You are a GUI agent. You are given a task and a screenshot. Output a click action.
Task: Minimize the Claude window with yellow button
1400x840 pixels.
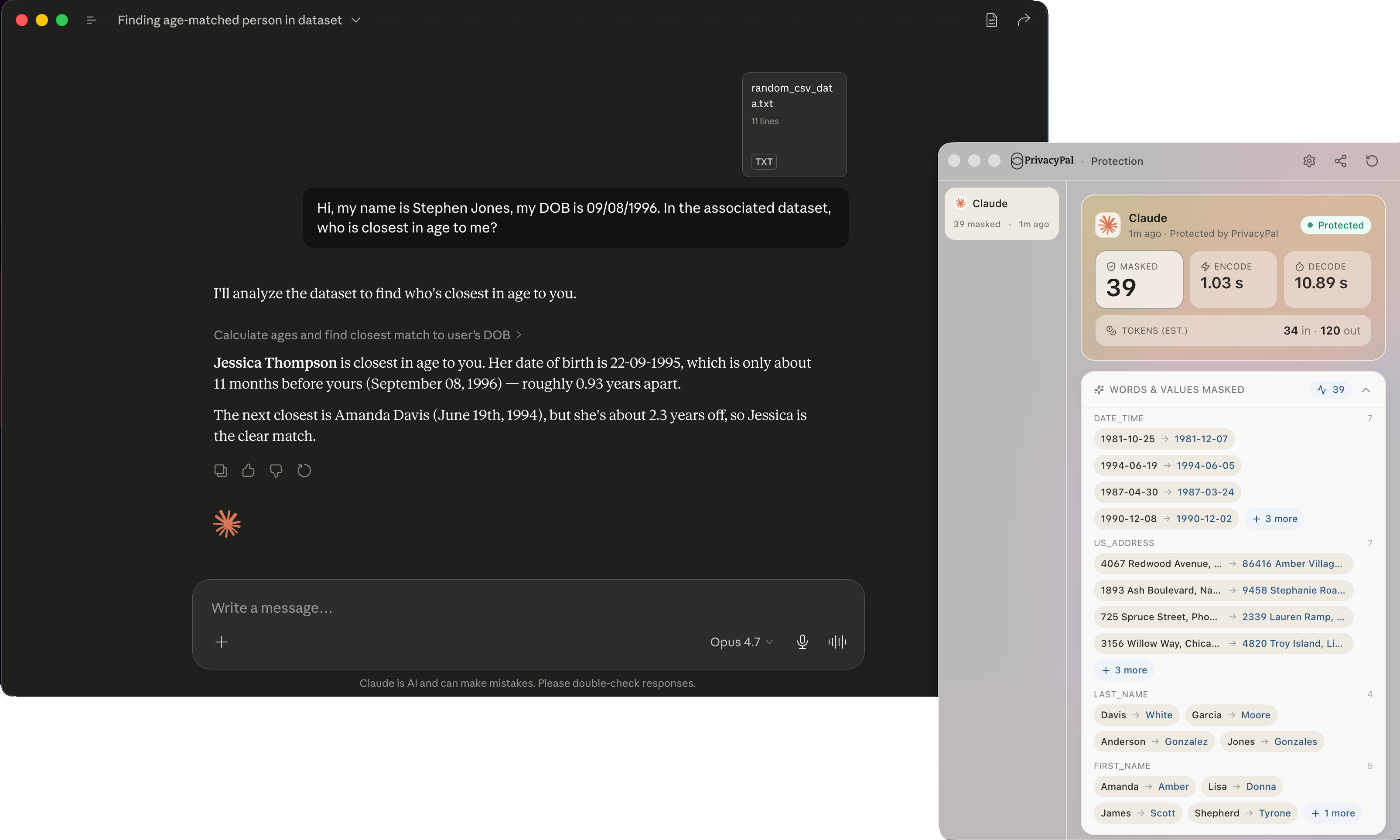point(42,20)
